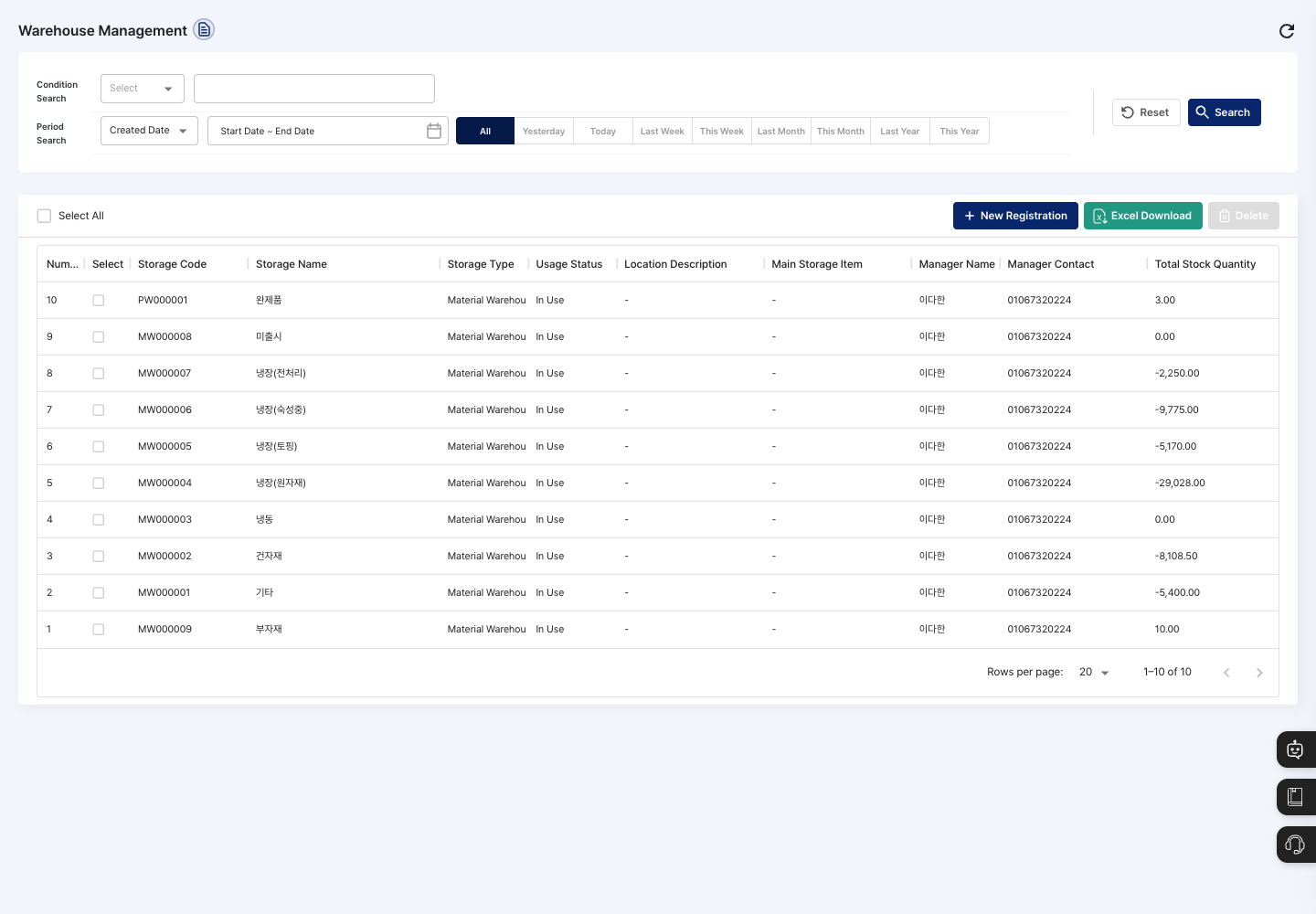
Task: Sort by Storage Code column header
Action: 173,264
